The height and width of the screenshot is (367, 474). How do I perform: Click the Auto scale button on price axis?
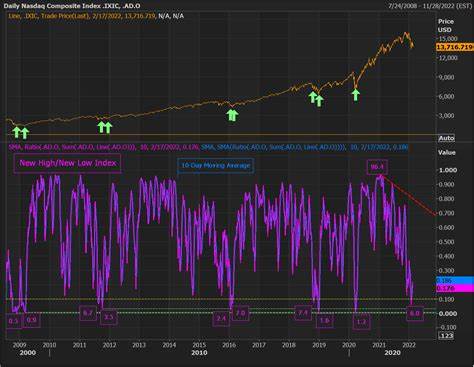[446, 138]
